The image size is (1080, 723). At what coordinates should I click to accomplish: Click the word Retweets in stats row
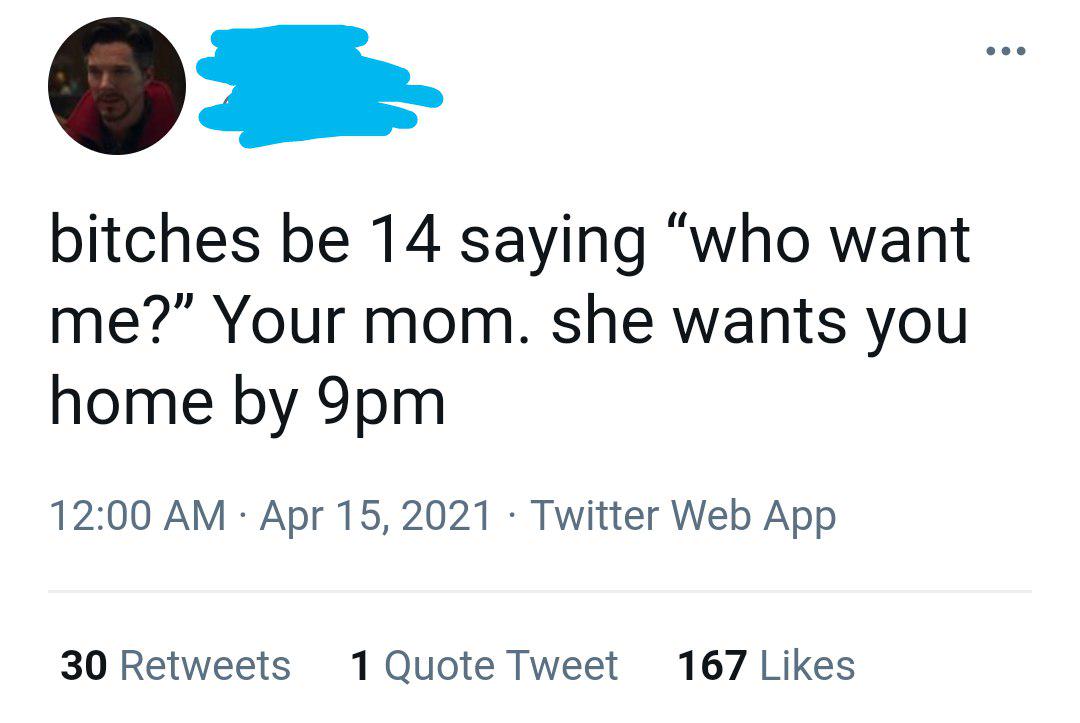coord(205,665)
